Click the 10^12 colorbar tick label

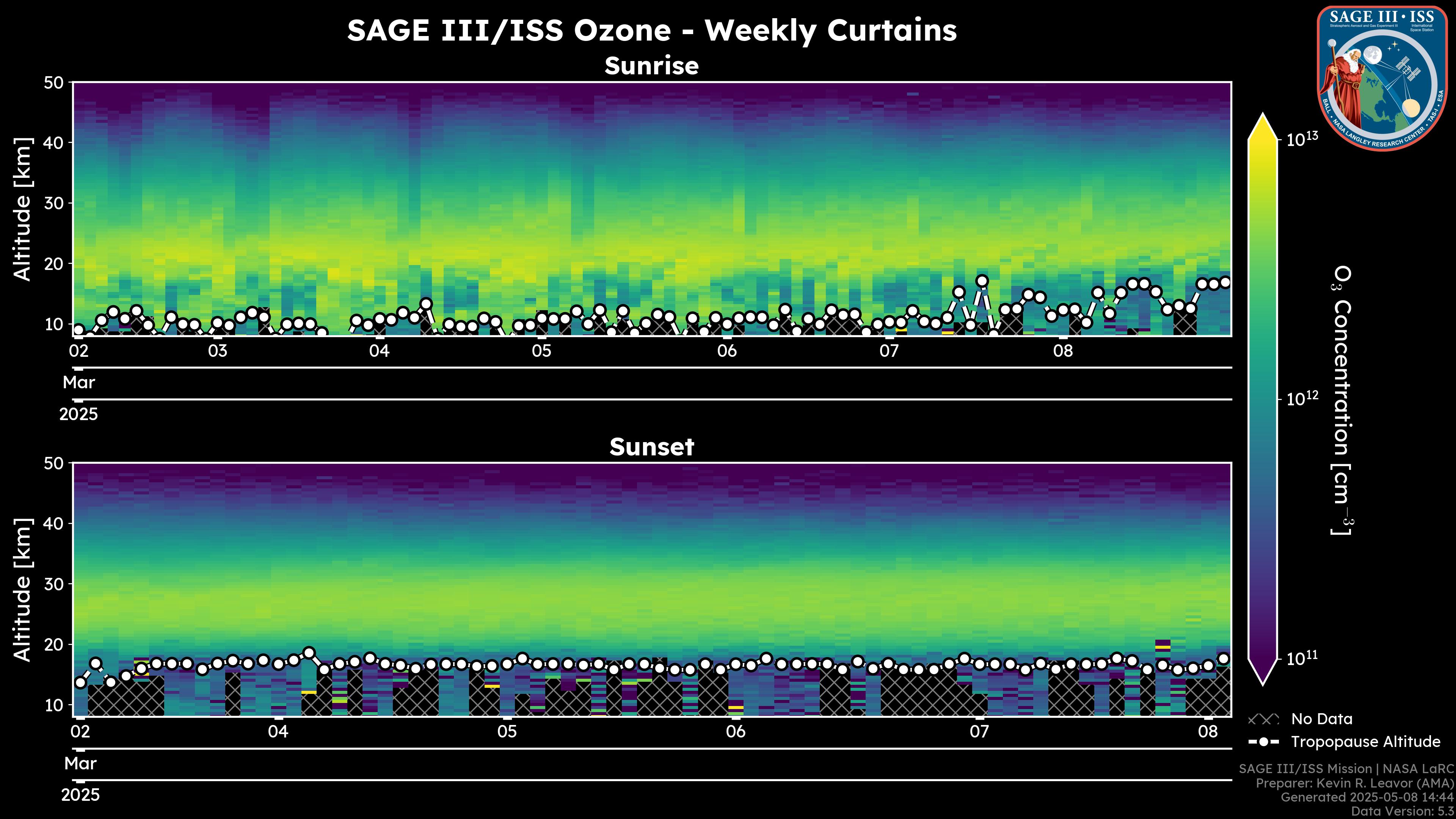point(1302,399)
